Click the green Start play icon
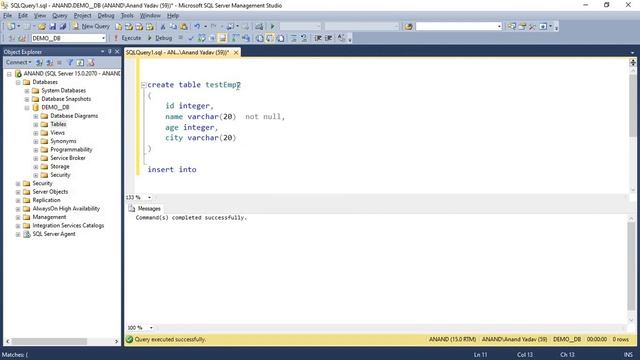Screen dimensions: 640x360 [x=272, y=27]
